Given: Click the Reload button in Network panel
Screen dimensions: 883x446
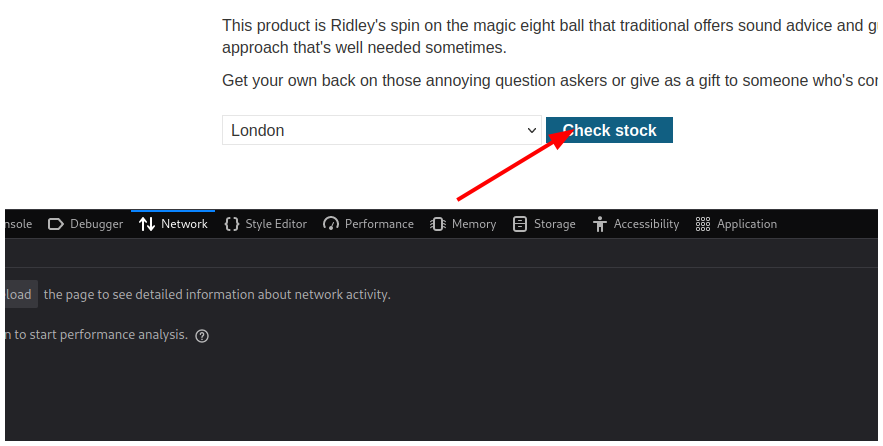Looking at the screenshot, I should pos(19,295).
